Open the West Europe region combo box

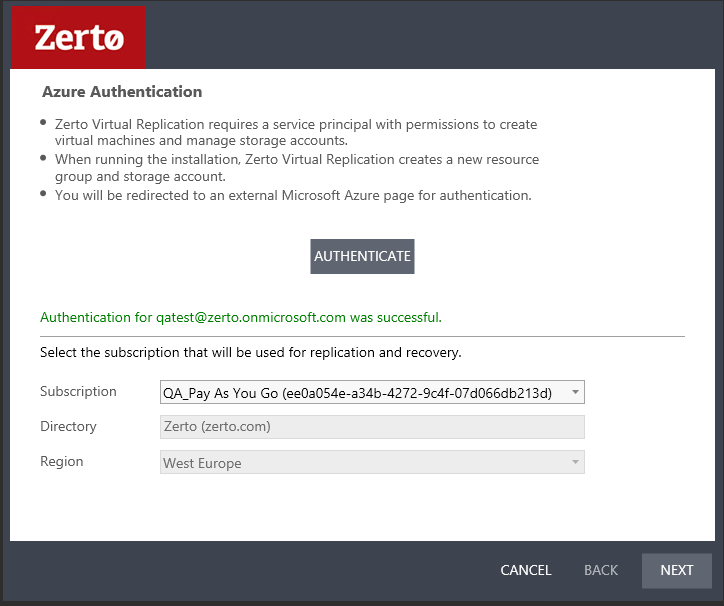372,462
